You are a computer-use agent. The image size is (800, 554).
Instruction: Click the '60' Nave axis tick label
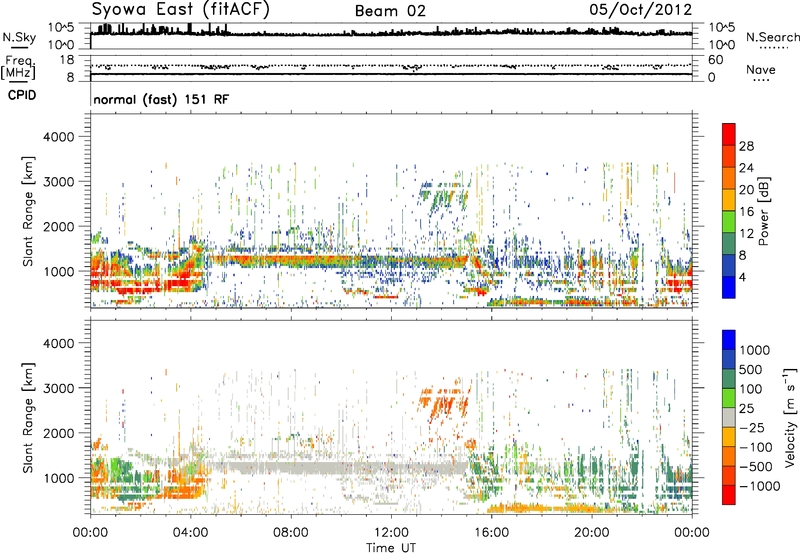715,60
